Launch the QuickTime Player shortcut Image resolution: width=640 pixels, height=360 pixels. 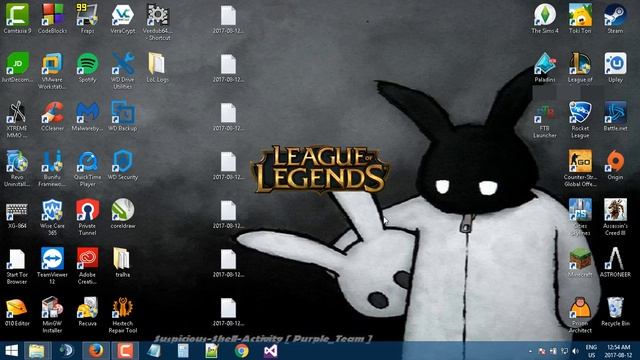[87, 168]
